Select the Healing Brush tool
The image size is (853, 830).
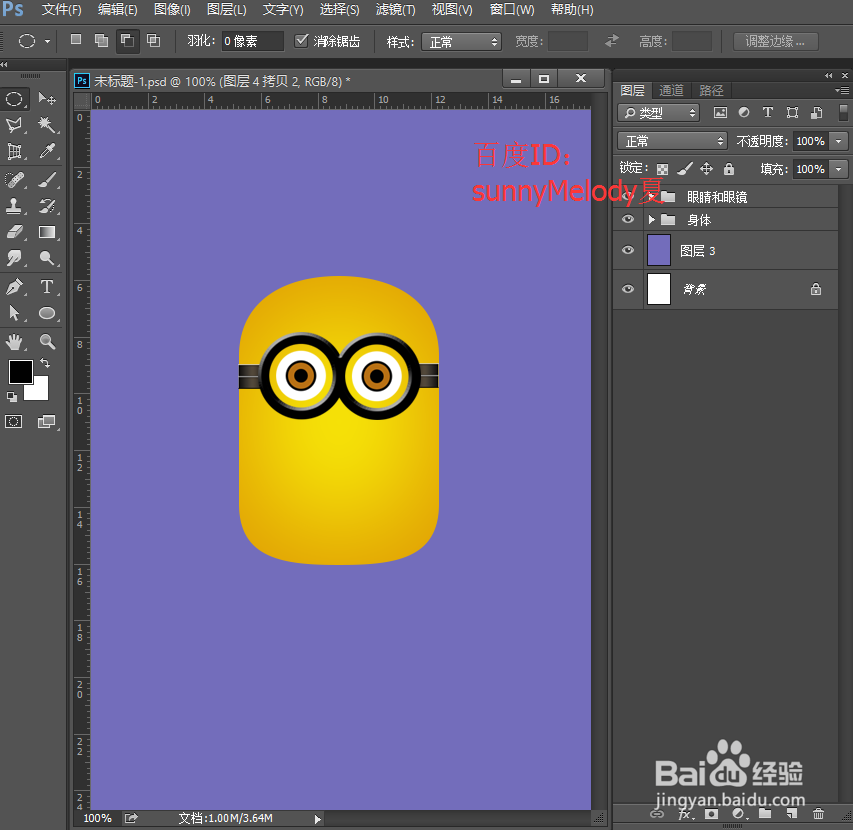click(14, 179)
